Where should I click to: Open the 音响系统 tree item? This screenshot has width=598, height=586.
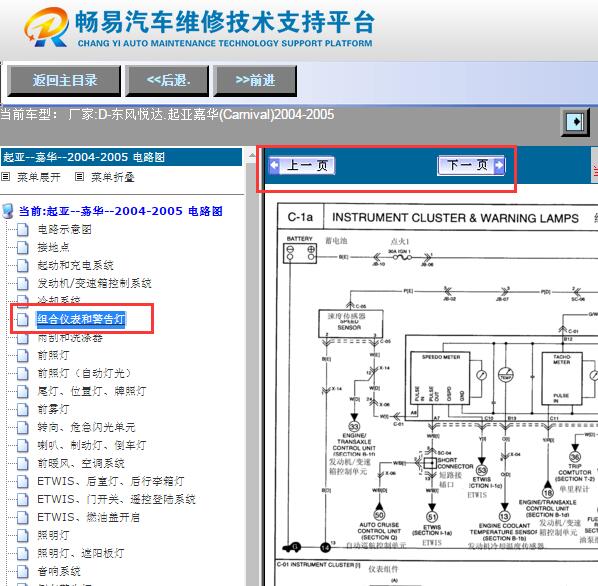coord(59,571)
